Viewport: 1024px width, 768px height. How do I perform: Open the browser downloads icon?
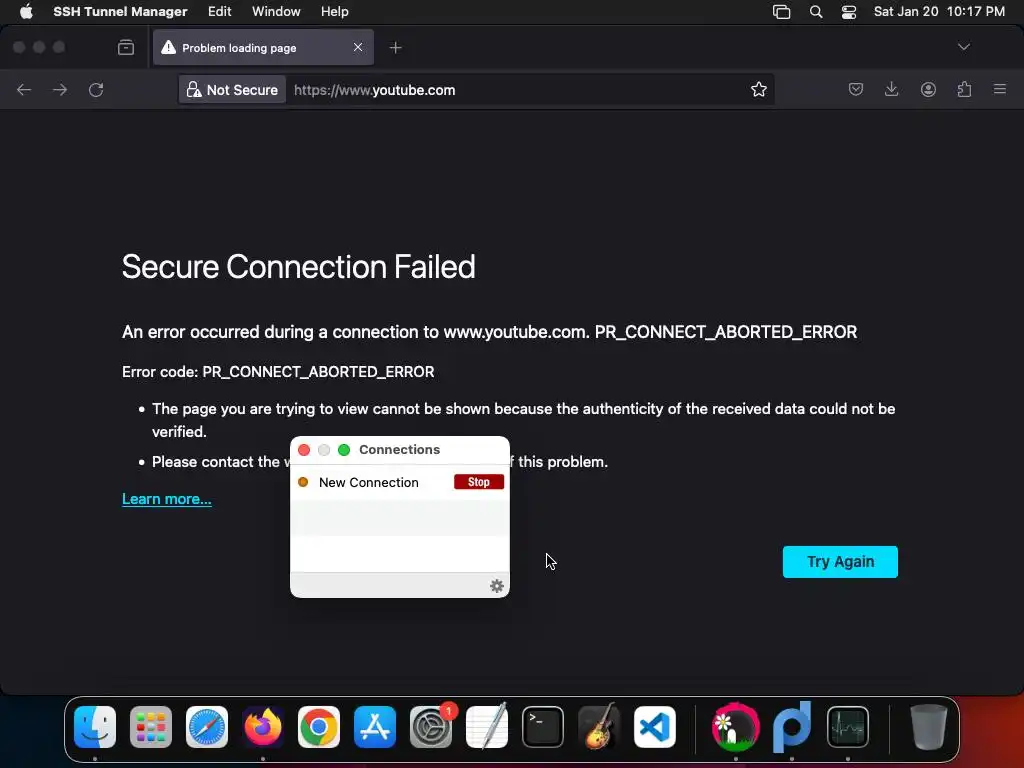click(x=892, y=90)
